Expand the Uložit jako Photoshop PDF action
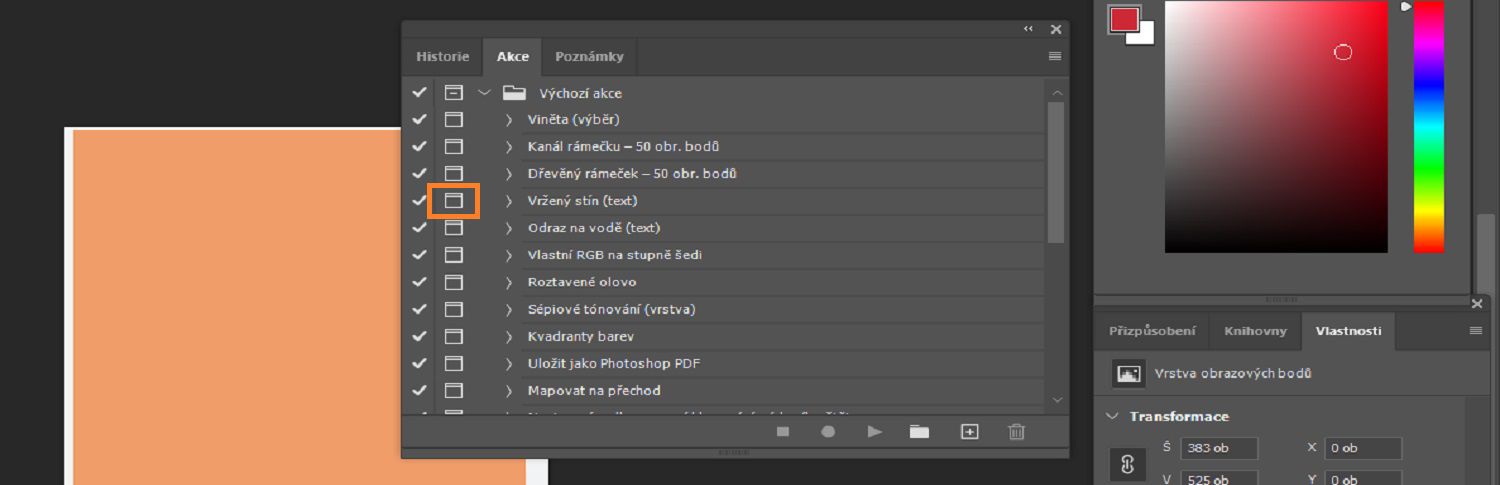Screen dimensions: 1500x485 point(509,363)
